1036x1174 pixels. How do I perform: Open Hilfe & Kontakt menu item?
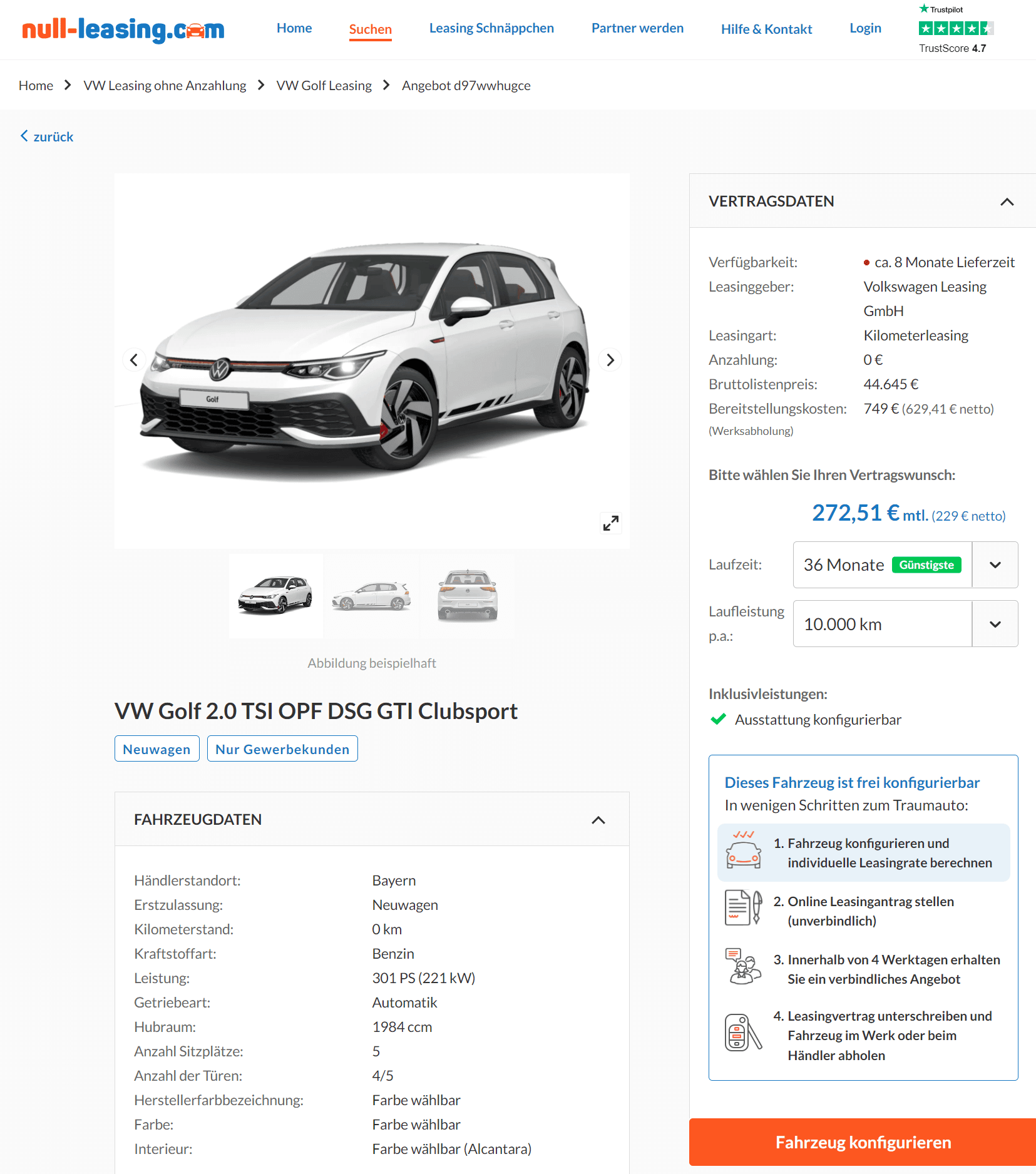[x=766, y=29]
